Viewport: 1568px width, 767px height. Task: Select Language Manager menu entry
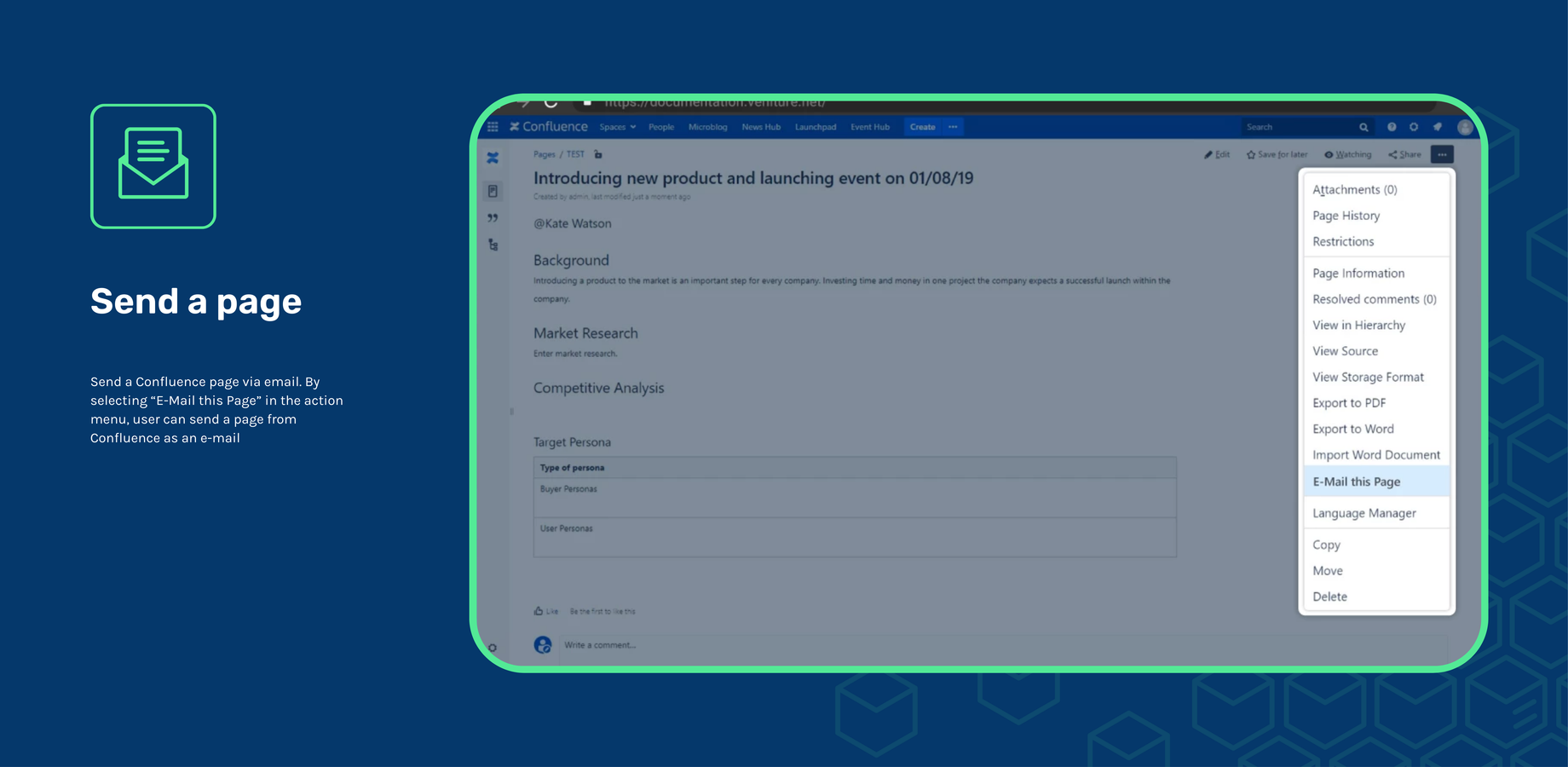pyautogui.click(x=1376, y=513)
